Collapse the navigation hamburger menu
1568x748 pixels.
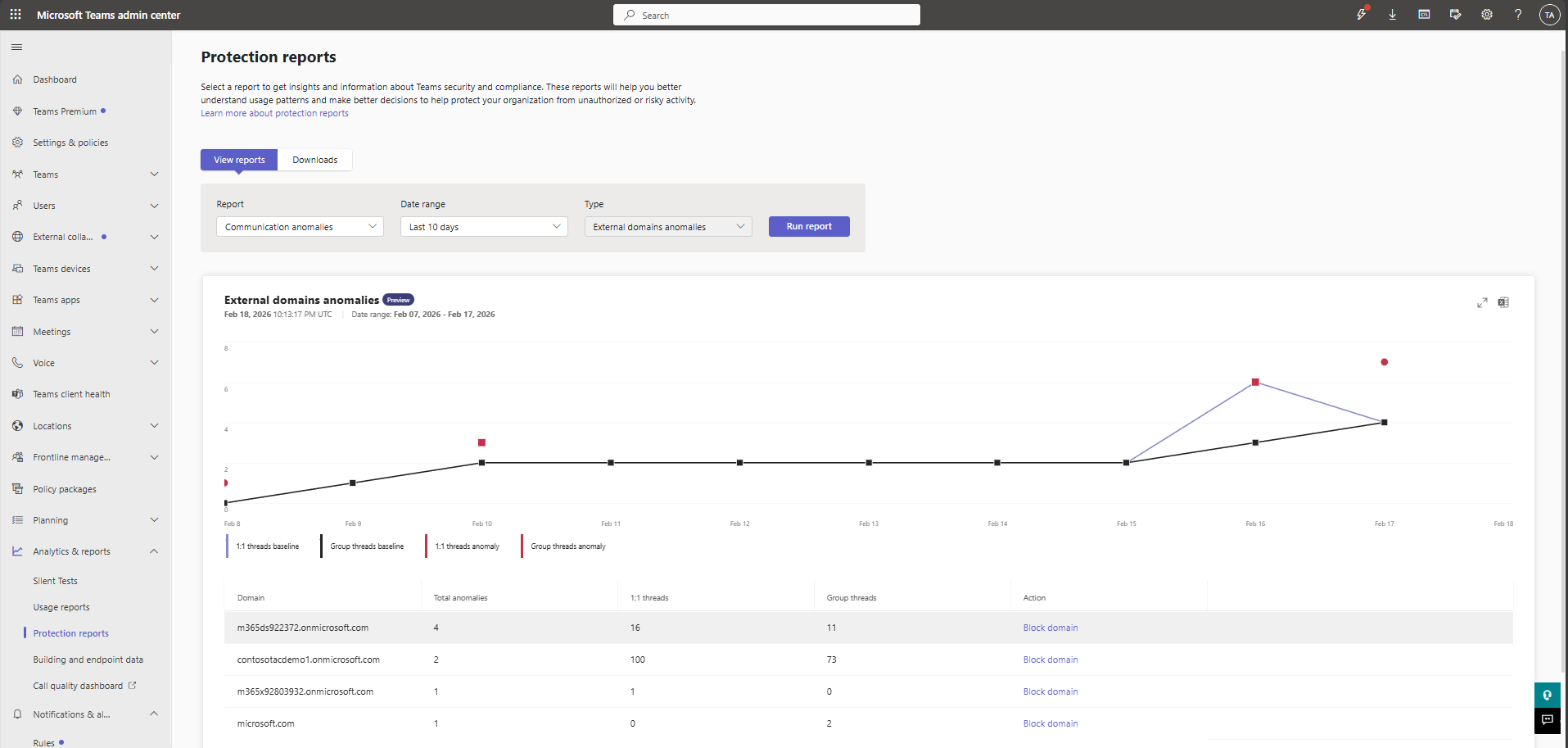pyautogui.click(x=16, y=48)
